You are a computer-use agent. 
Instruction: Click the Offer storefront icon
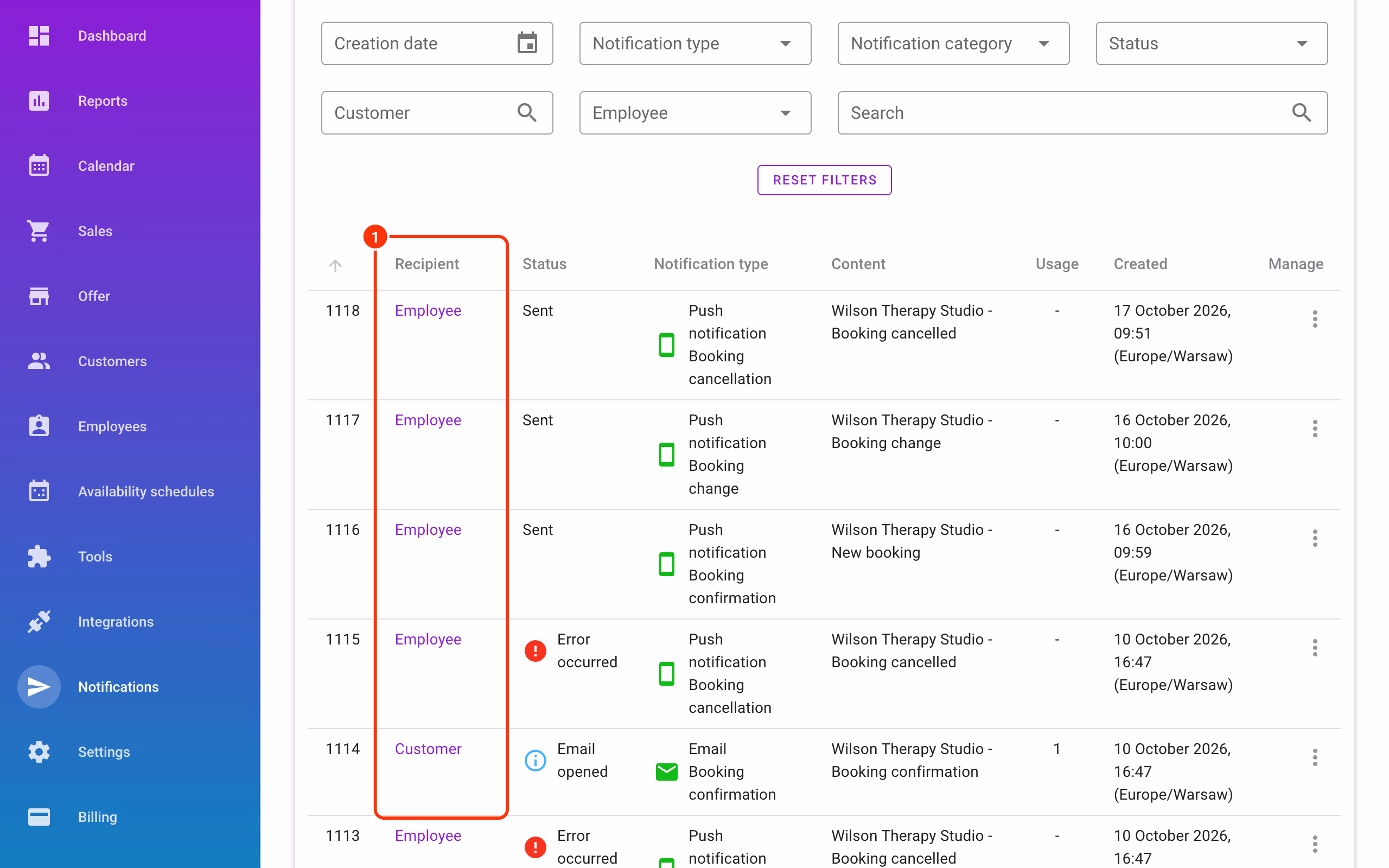tap(39, 296)
